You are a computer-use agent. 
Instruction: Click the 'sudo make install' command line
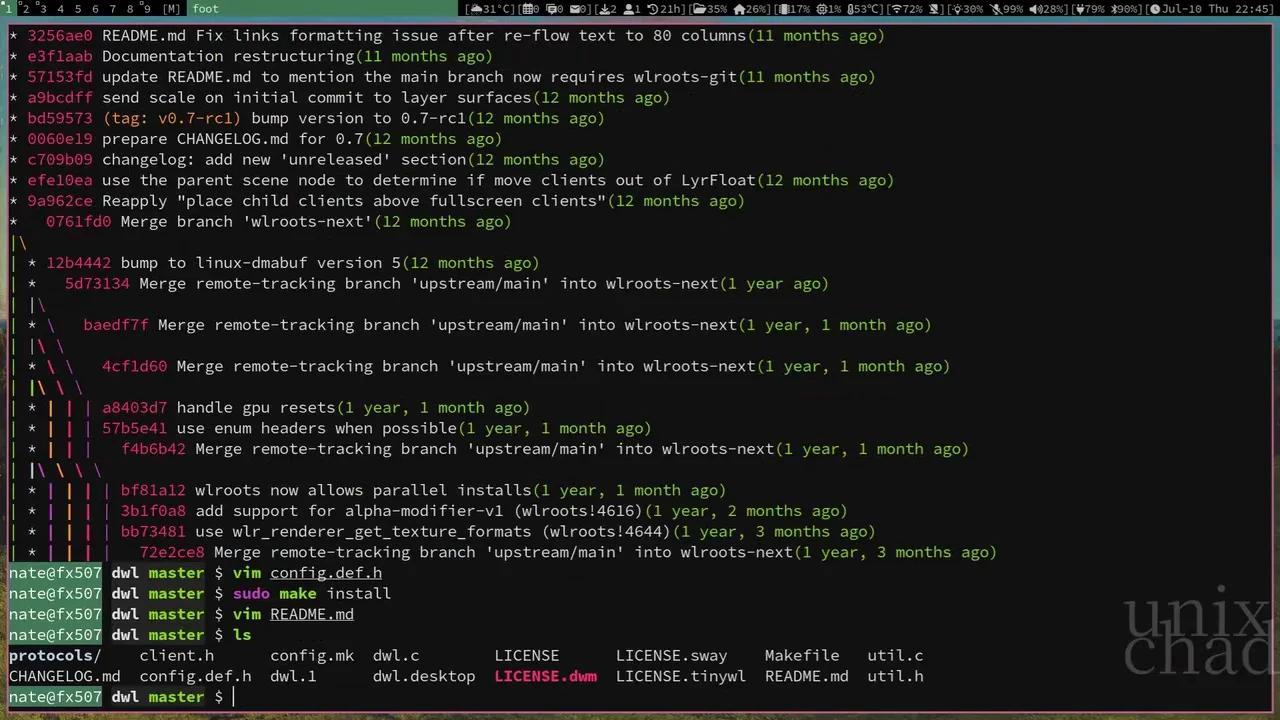[x=312, y=594]
